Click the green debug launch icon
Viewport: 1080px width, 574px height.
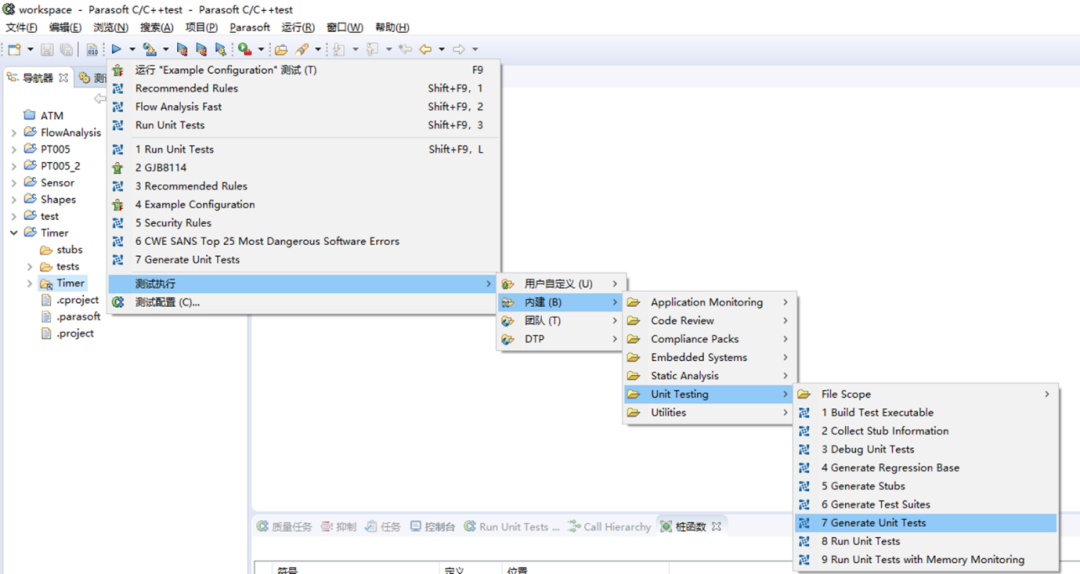coord(244,49)
